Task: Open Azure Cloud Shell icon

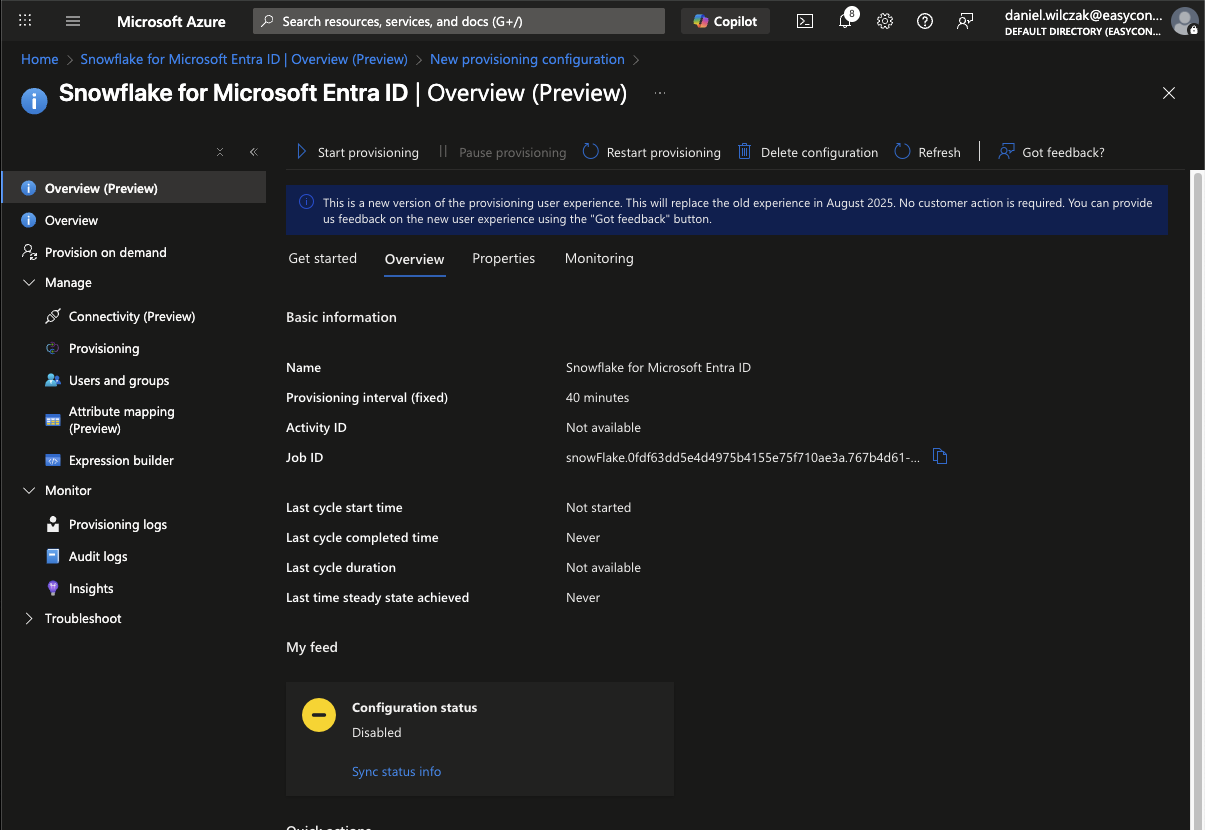Action: pyautogui.click(x=805, y=21)
